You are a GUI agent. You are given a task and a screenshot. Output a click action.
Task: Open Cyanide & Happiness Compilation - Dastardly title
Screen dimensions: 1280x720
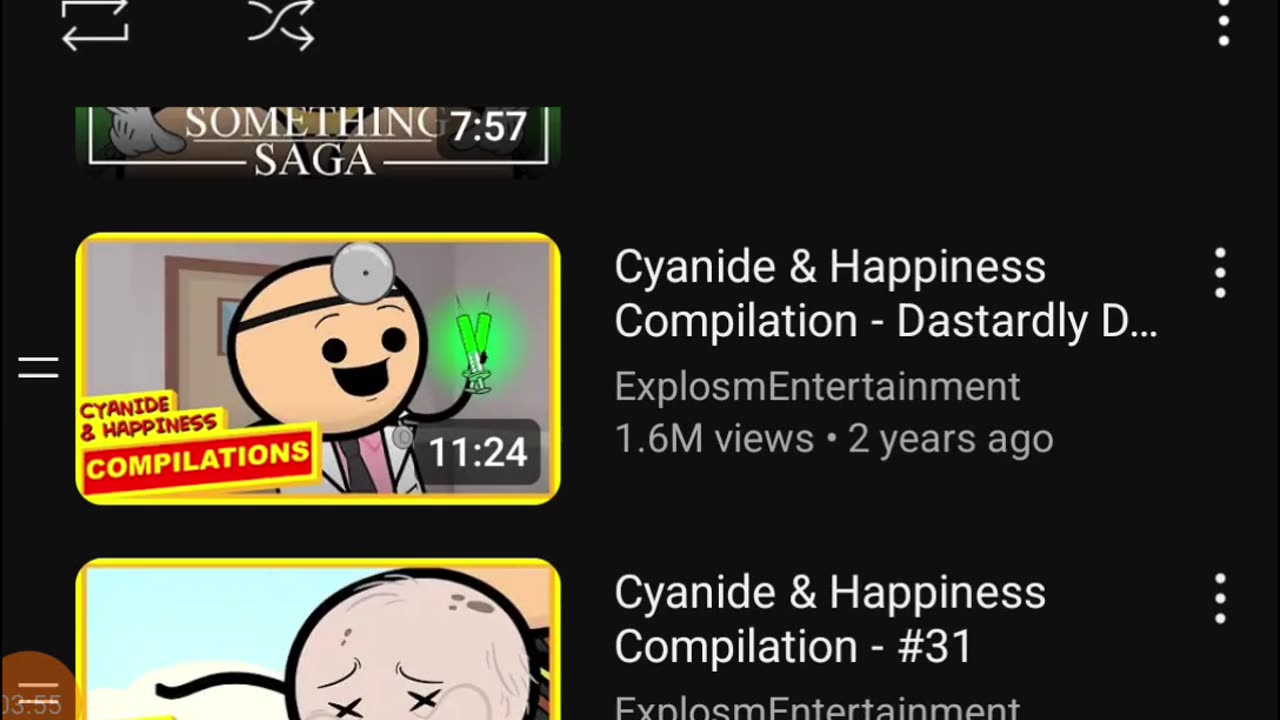[886, 294]
